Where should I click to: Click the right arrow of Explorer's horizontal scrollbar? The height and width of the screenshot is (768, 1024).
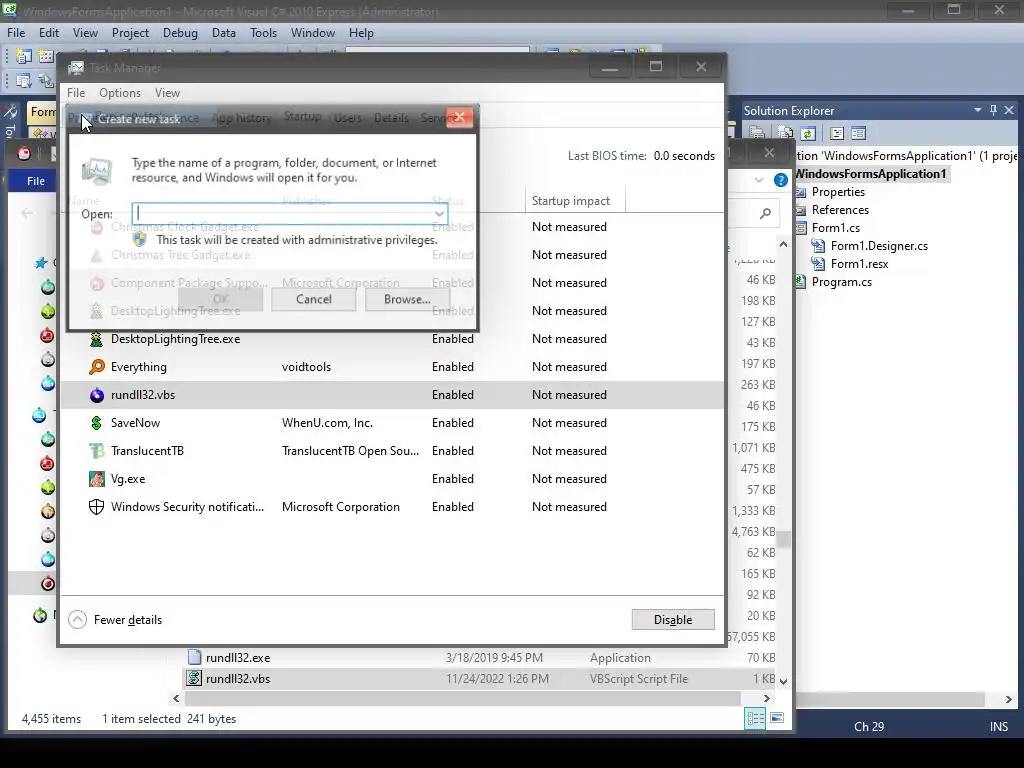767,698
